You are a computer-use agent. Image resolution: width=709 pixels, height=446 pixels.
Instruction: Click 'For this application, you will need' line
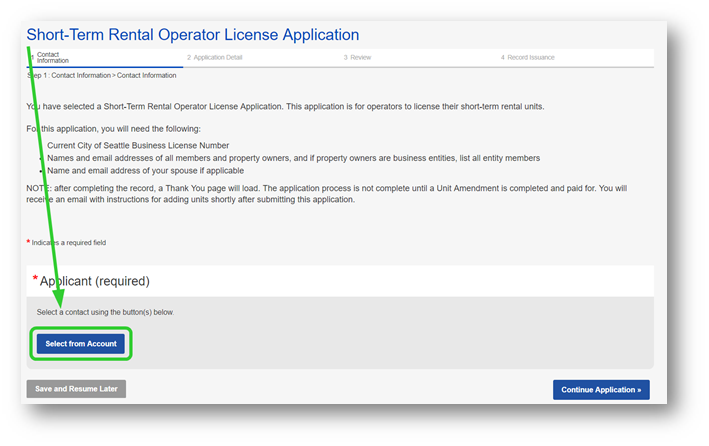(115, 129)
